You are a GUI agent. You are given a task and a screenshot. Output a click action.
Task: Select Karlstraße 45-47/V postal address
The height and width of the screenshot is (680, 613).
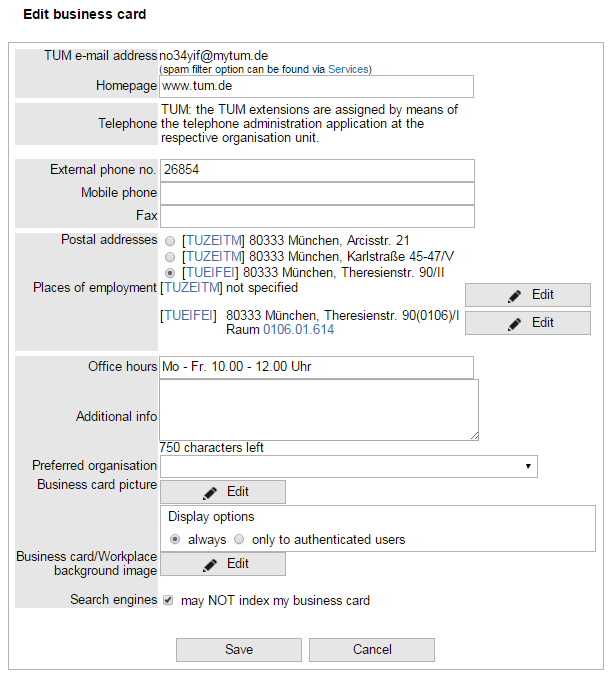click(170, 256)
